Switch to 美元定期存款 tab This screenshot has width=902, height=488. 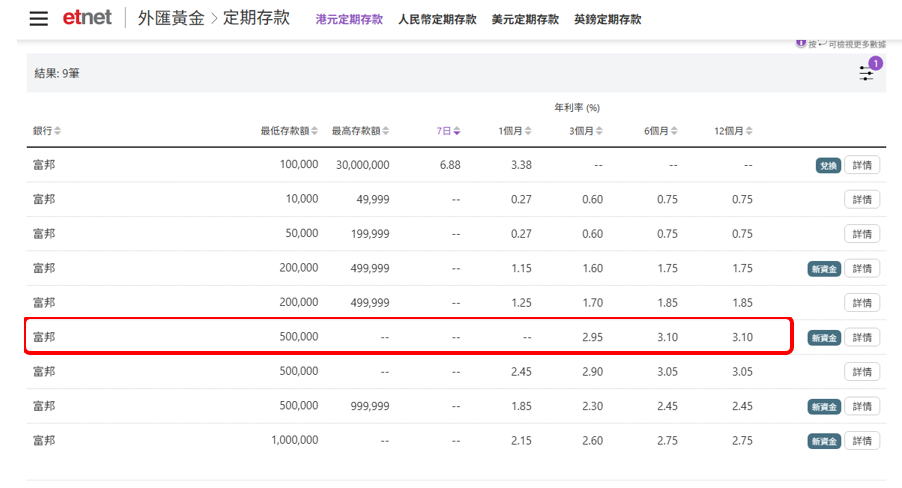525,20
